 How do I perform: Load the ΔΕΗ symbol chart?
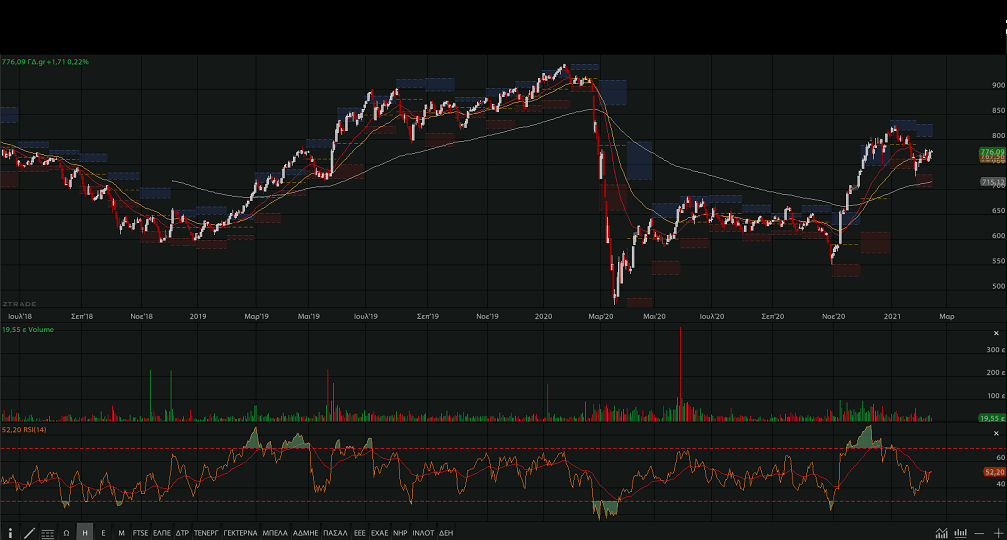(x=446, y=533)
